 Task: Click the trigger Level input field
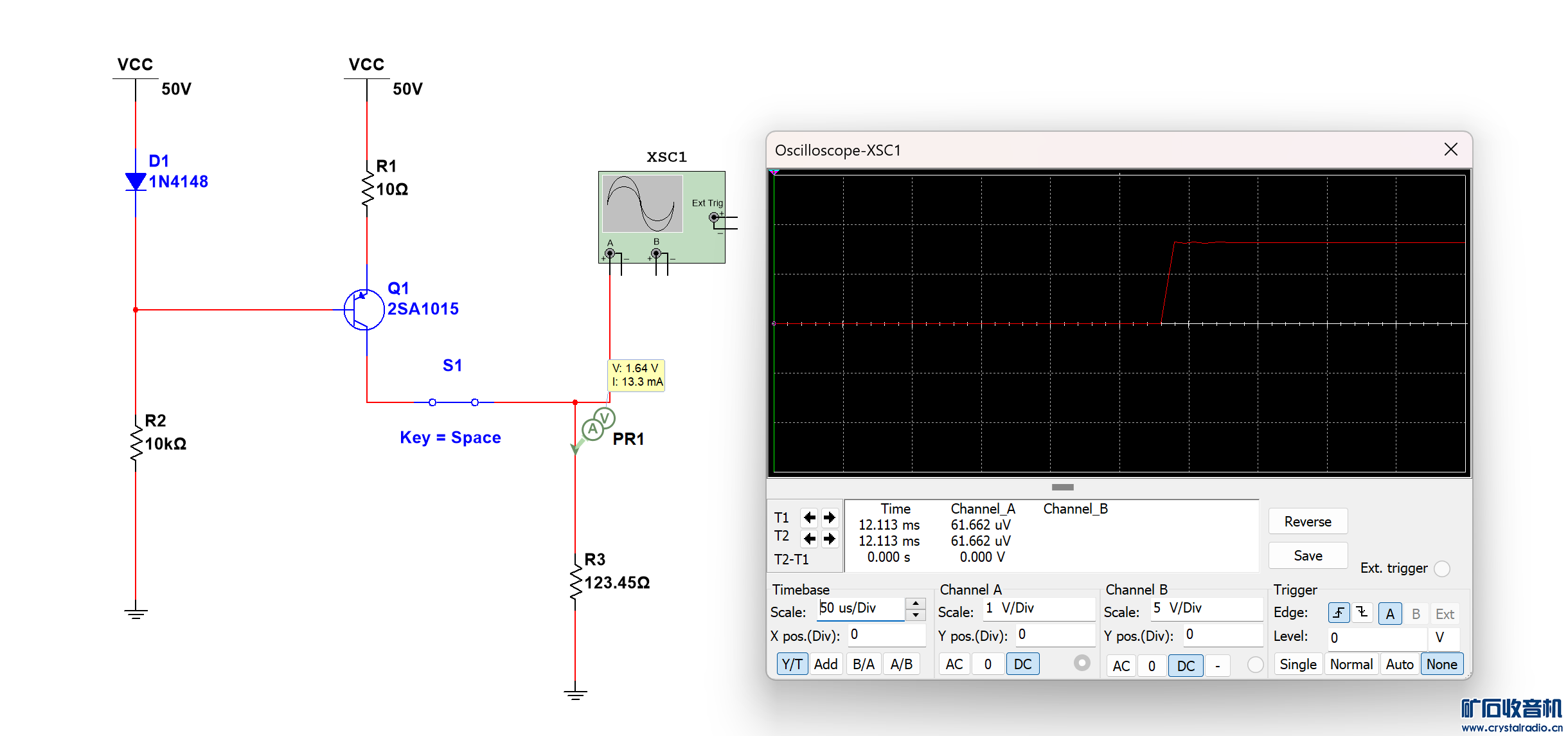(x=1375, y=638)
